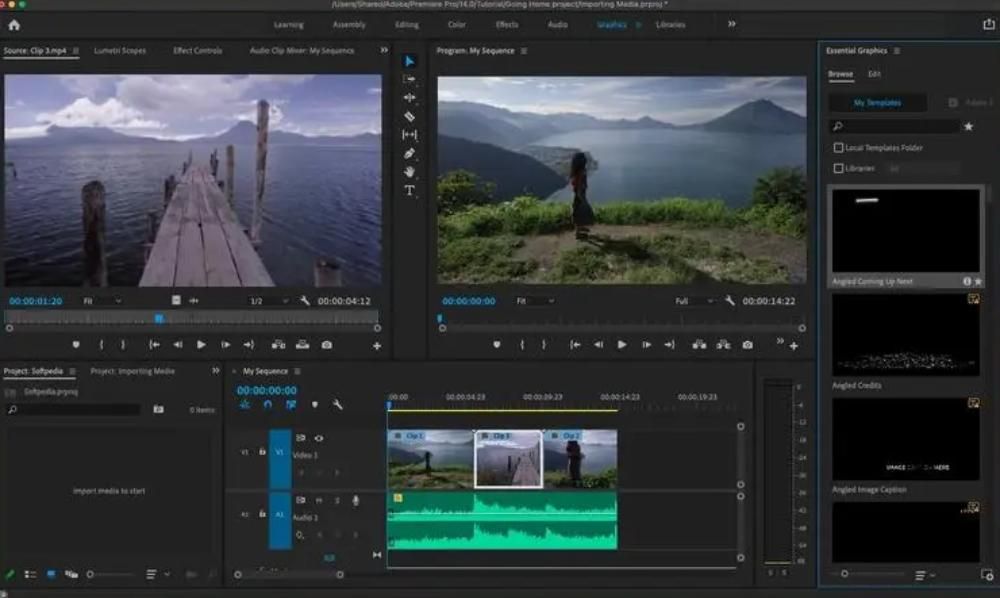Toggle Video 1 track output eye
The height and width of the screenshot is (598, 1000).
(x=318, y=438)
